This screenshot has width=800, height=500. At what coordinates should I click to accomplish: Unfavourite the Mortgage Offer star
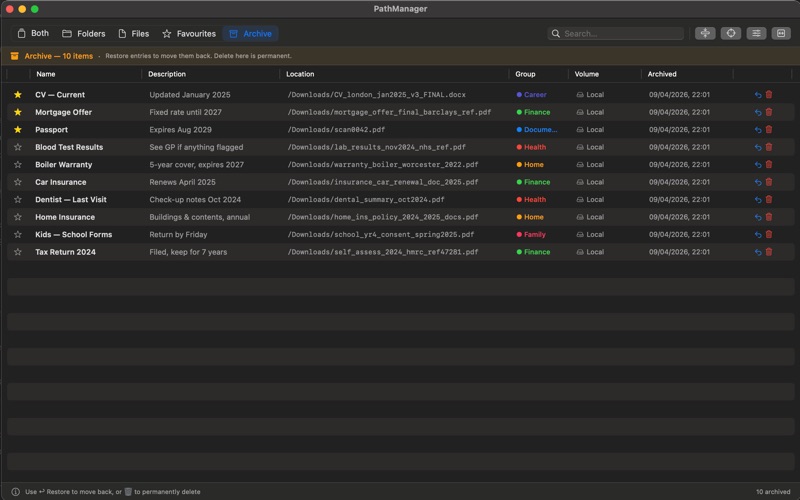pos(18,112)
